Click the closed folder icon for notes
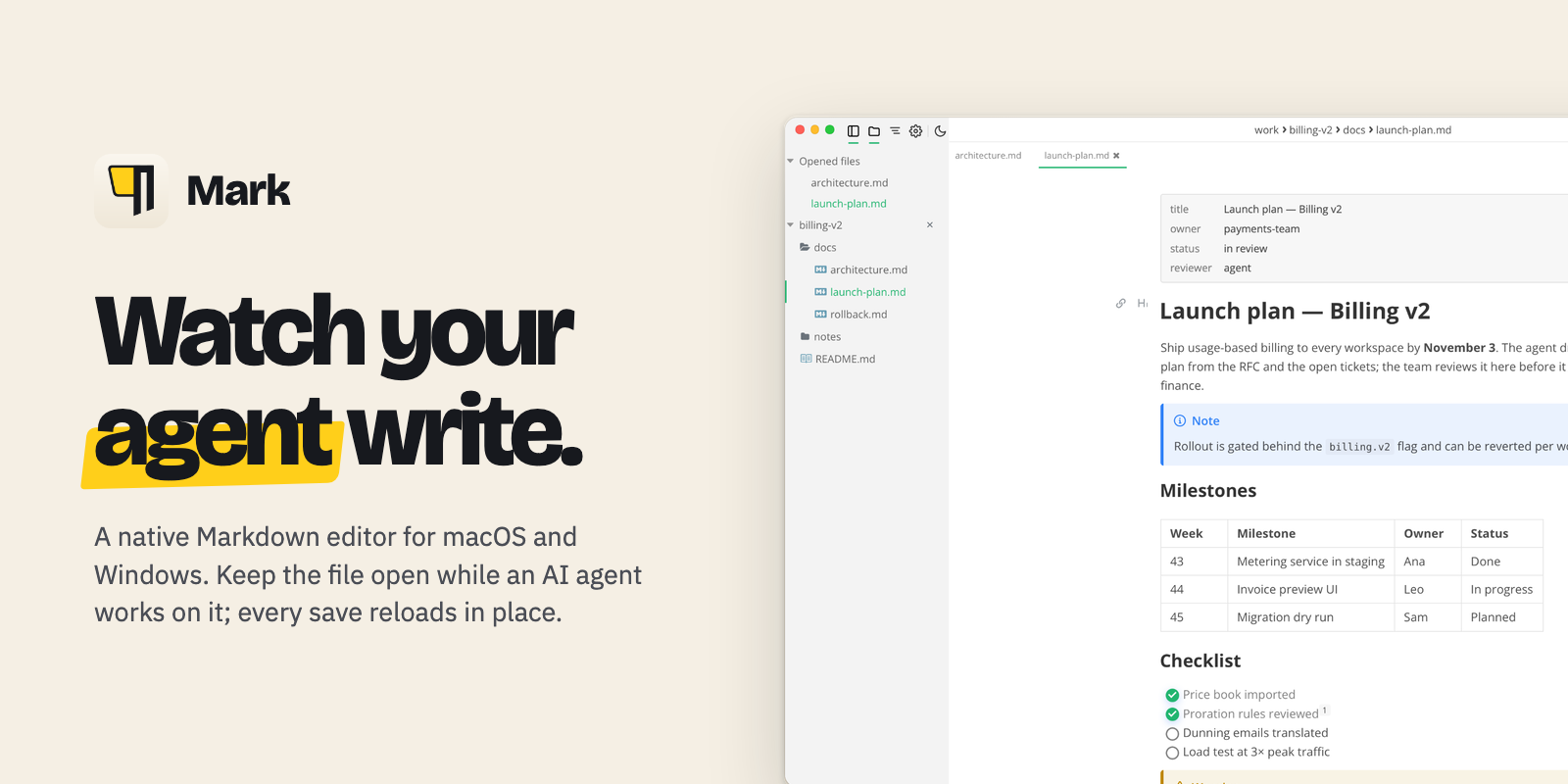Image resolution: width=1568 pixels, height=784 pixels. [805, 336]
